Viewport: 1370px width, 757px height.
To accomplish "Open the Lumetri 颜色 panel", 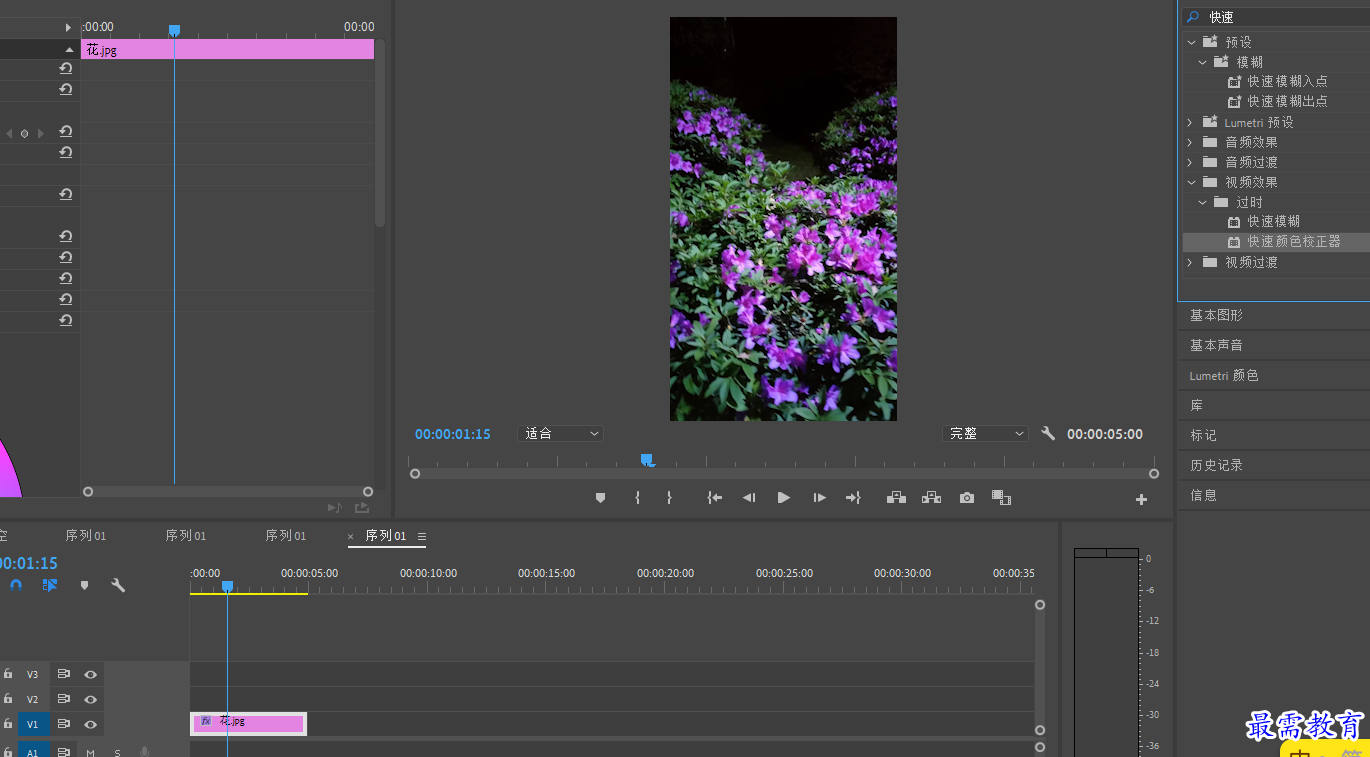I will click(x=1224, y=376).
